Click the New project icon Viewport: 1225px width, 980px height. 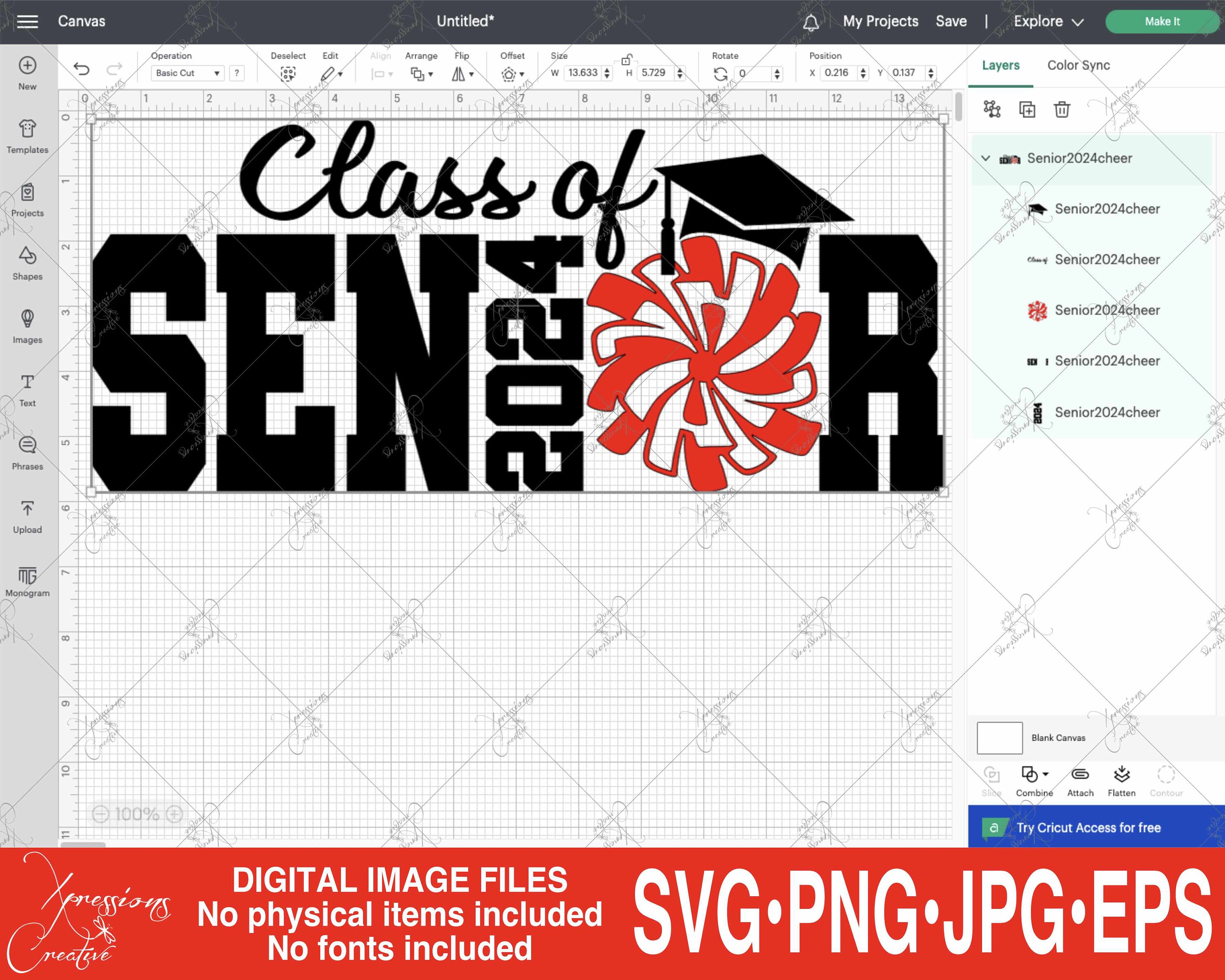pyautogui.click(x=27, y=65)
